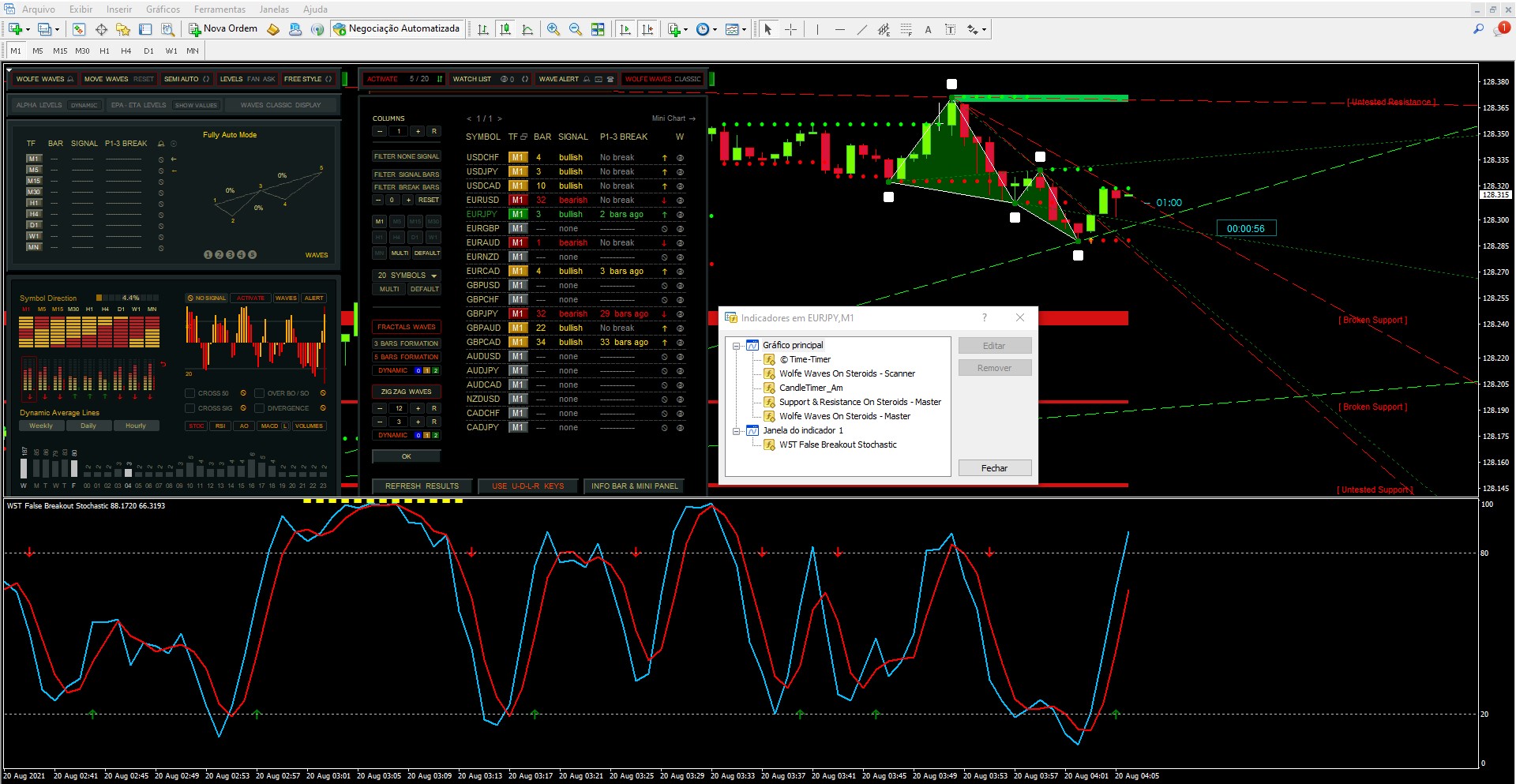Collapse the Gráfico principal tree node
This screenshot has width=1516, height=784.
[x=737, y=346]
